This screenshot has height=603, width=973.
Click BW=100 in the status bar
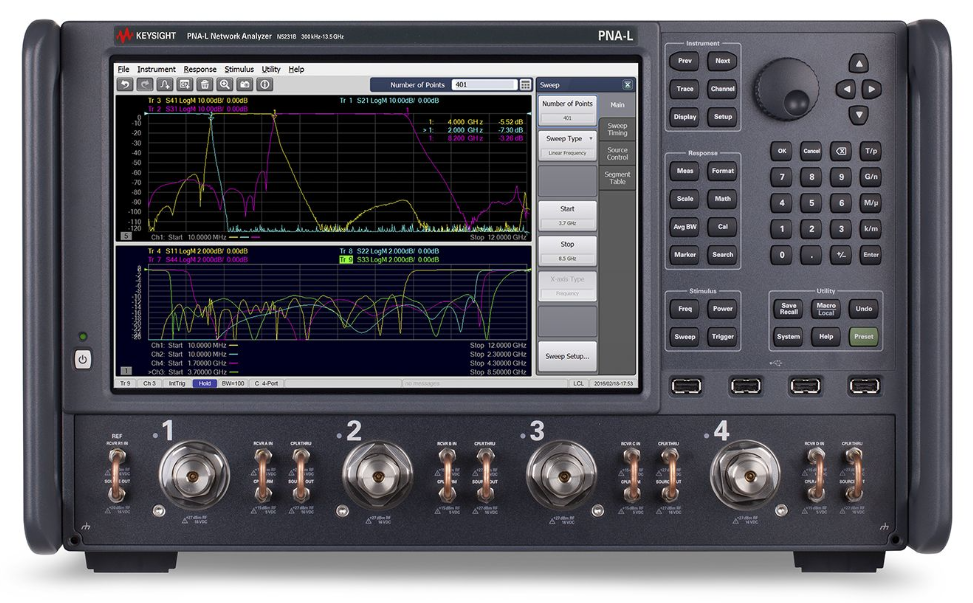tap(233, 383)
